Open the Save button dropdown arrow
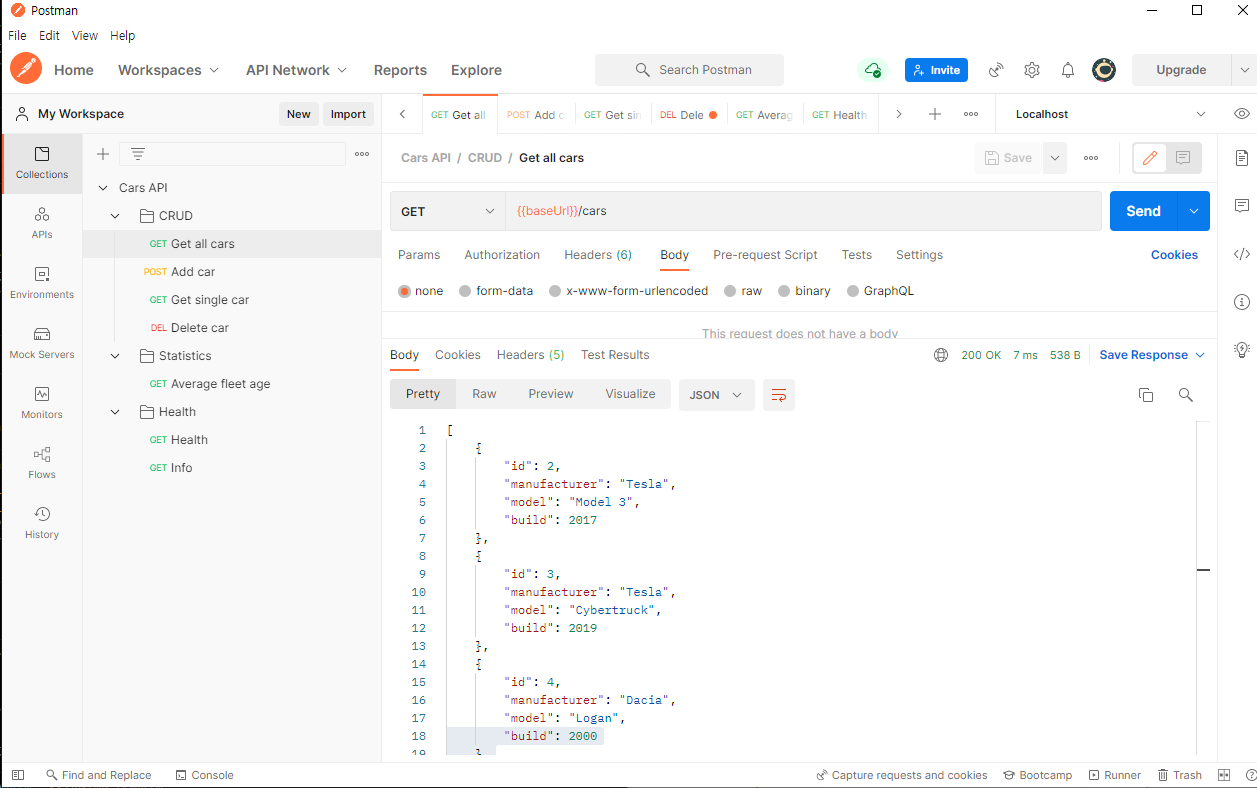The height and width of the screenshot is (788, 1257). 1054,158
